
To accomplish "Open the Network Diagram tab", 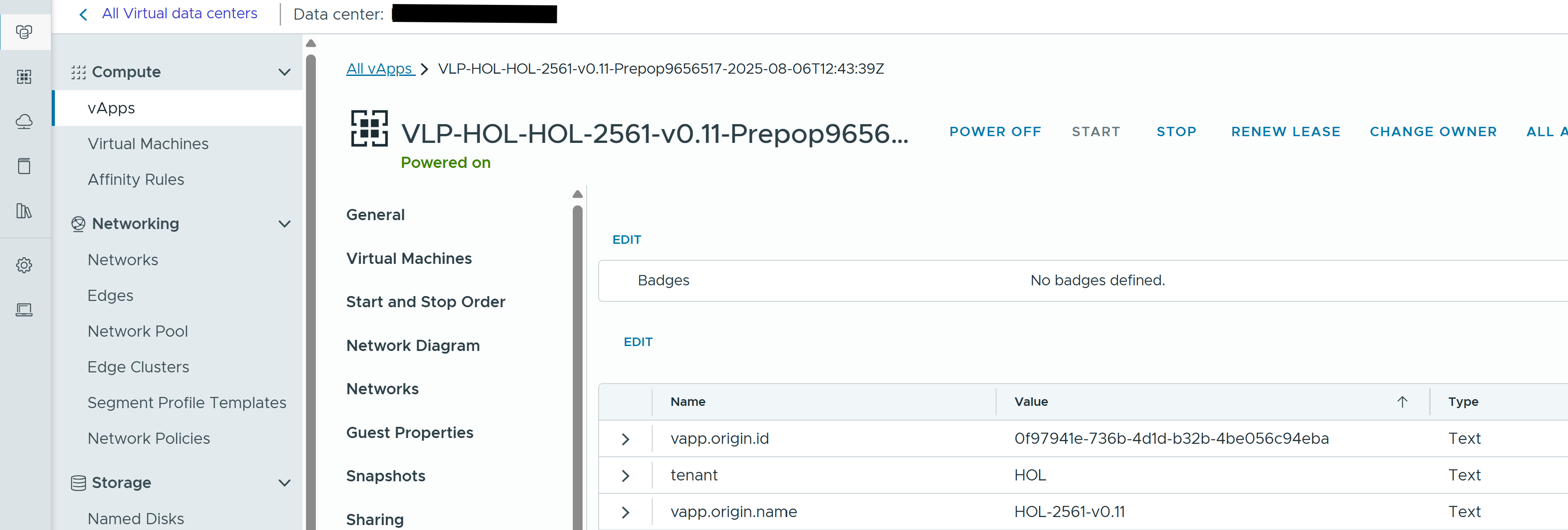I will [x=413, y=346].
